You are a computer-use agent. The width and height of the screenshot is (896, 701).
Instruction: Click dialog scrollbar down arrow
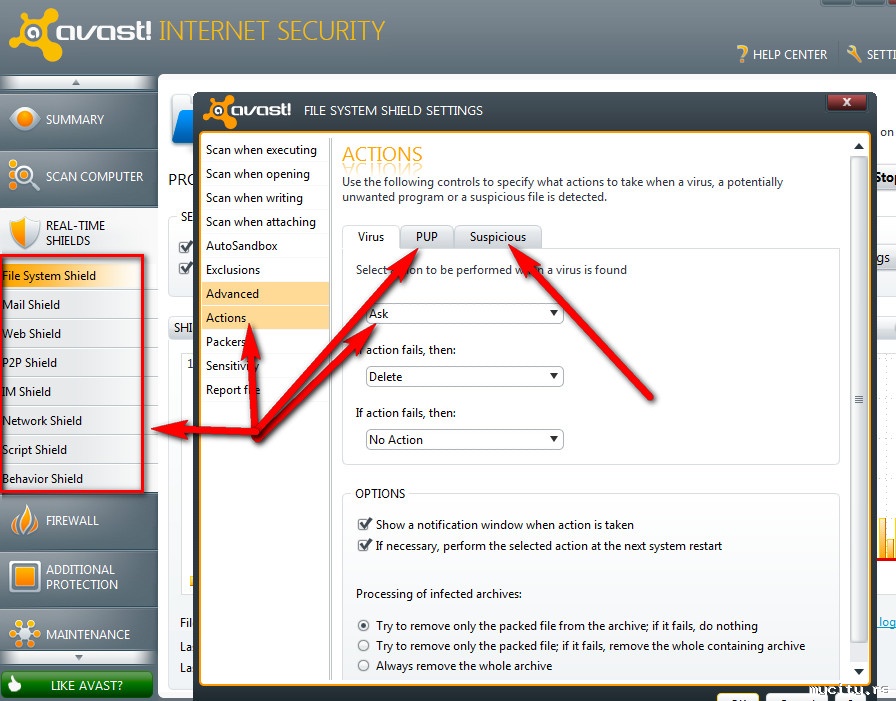[x=858, y=671]
